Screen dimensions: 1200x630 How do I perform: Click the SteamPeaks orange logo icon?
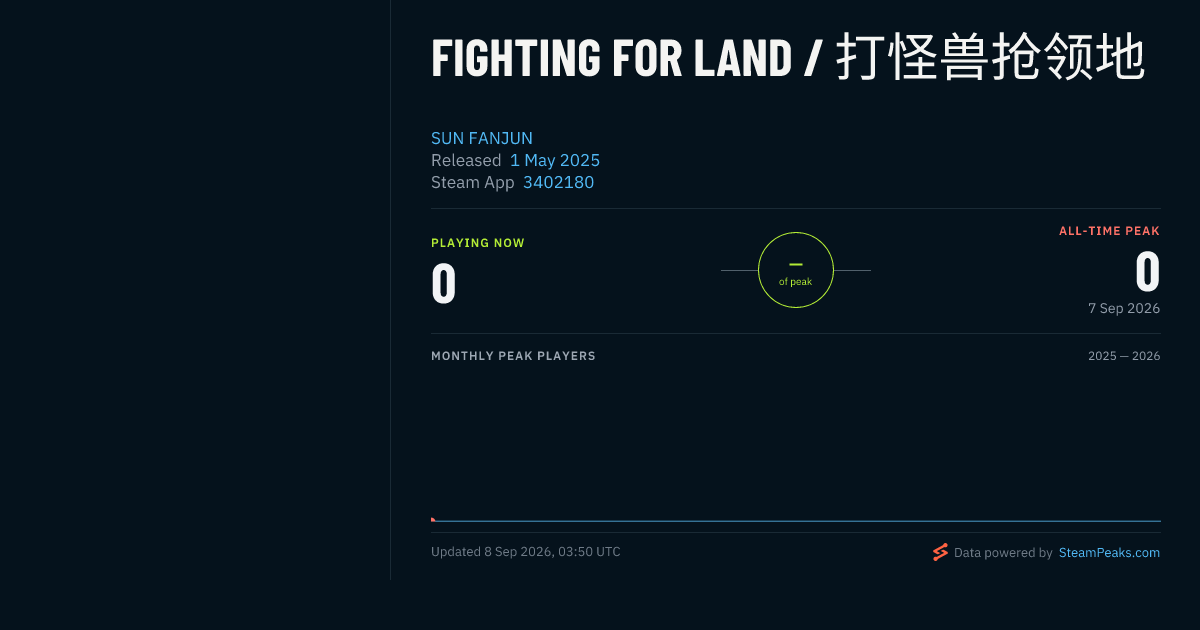tap(940, 552)
